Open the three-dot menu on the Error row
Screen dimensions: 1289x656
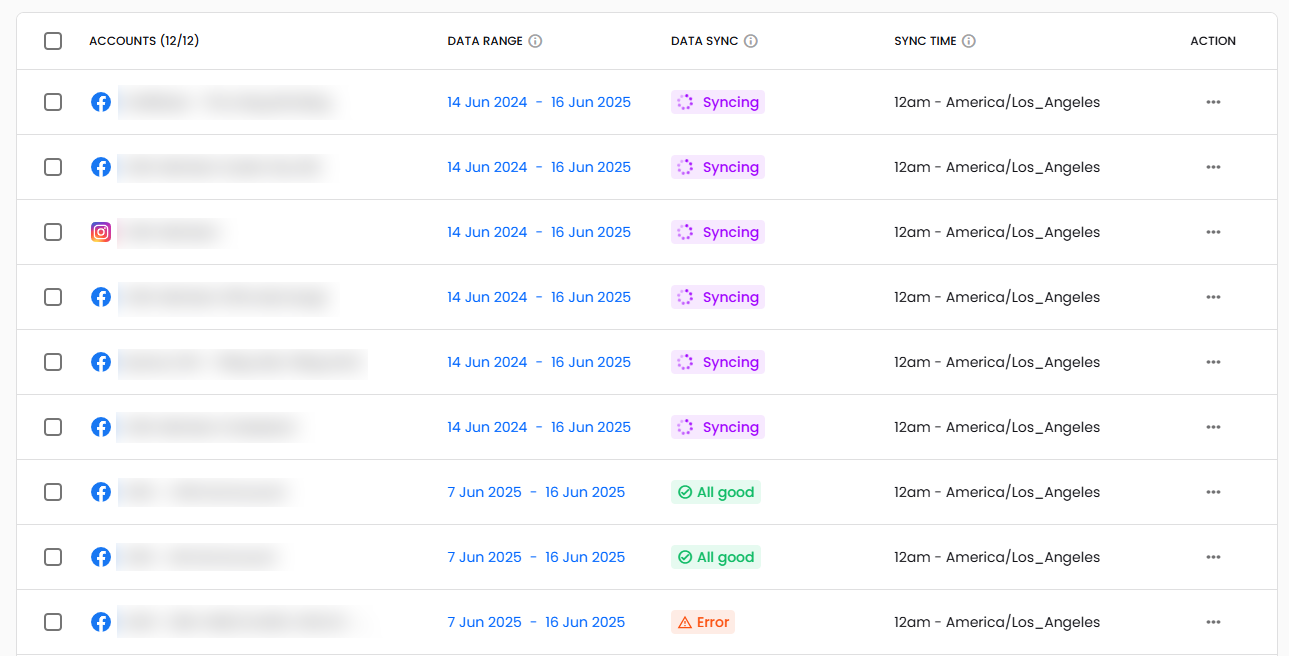(x=1213, y=622)
